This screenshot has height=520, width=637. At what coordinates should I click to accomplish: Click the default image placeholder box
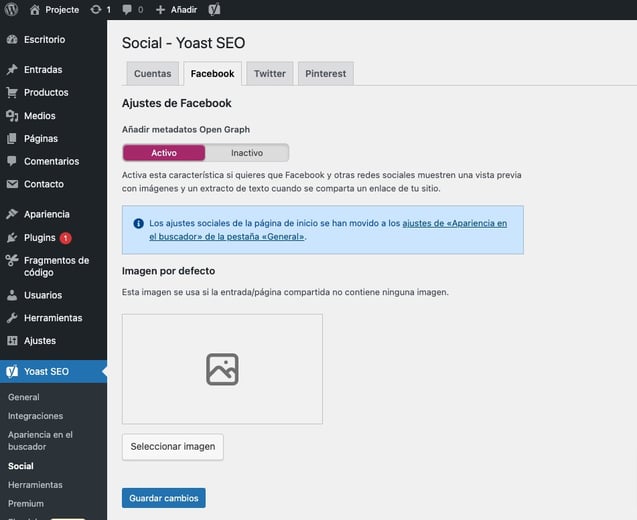pos(222,369)
